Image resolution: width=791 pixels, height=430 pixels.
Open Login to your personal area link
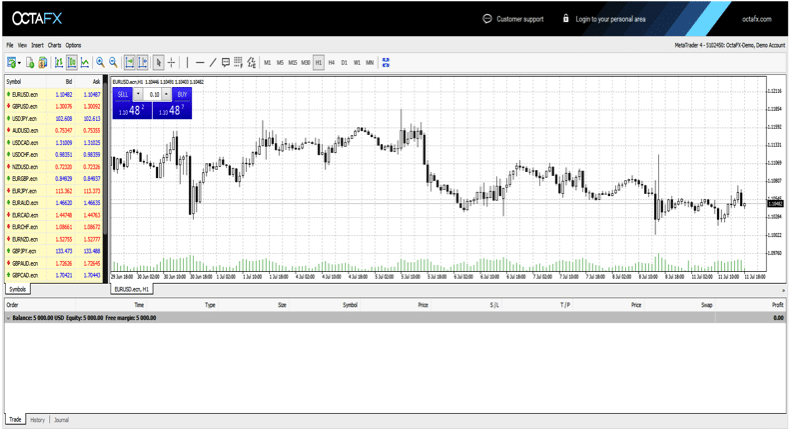tap(610, 19)
